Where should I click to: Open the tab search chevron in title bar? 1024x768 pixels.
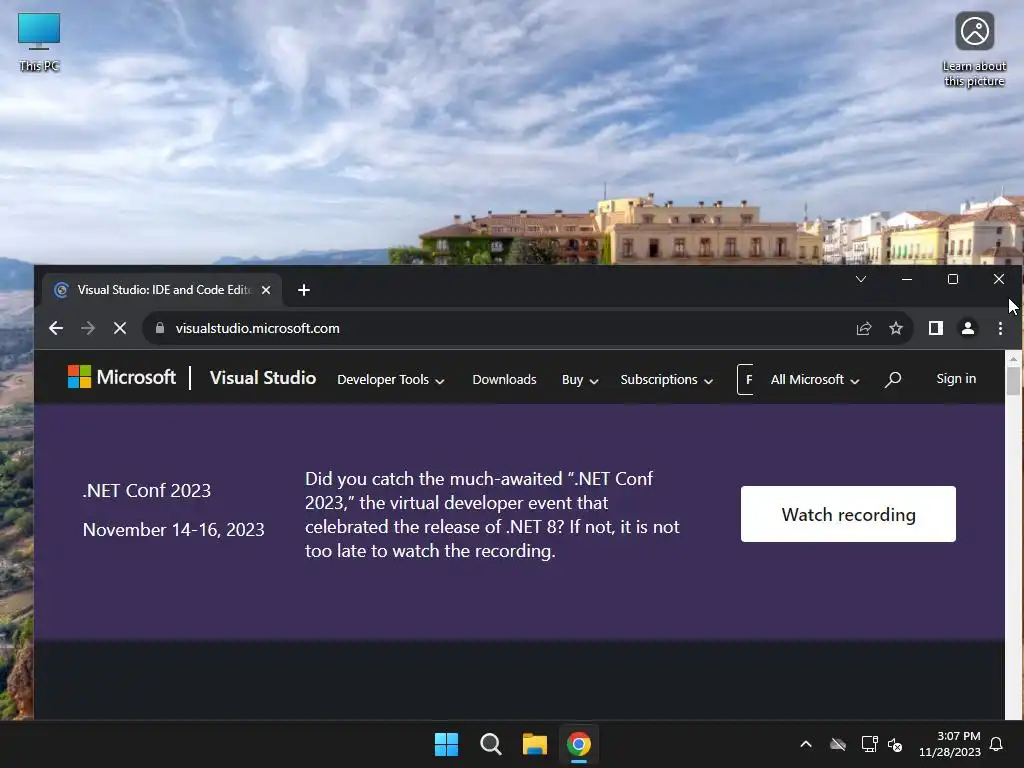click(861, 280)
